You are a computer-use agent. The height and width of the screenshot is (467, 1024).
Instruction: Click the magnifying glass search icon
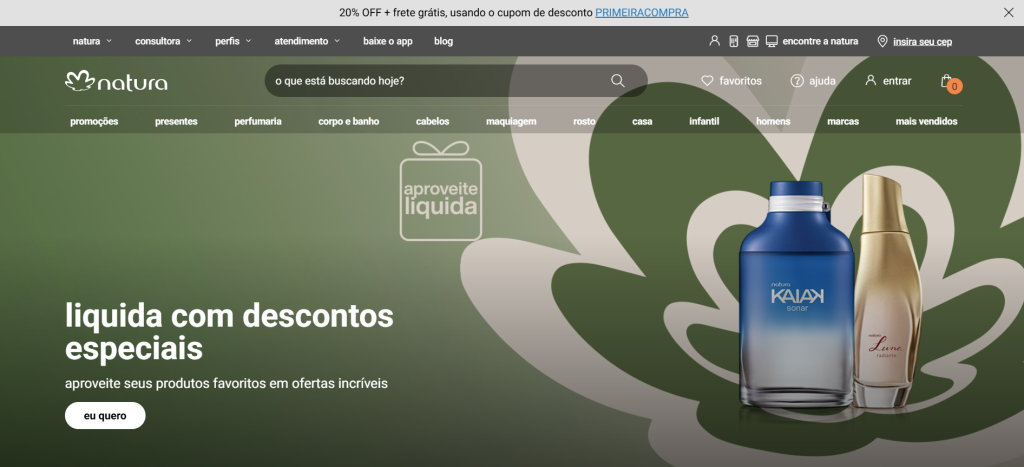point(618,81)
